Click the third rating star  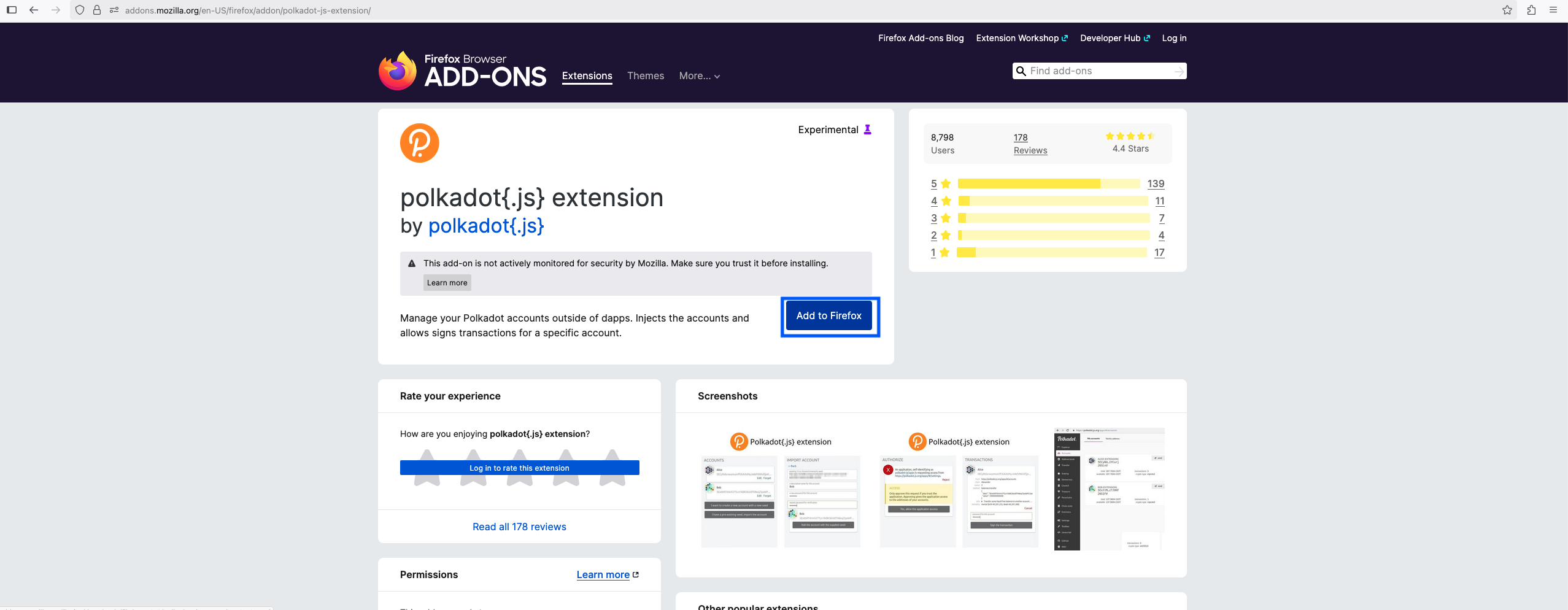(520, 468)
